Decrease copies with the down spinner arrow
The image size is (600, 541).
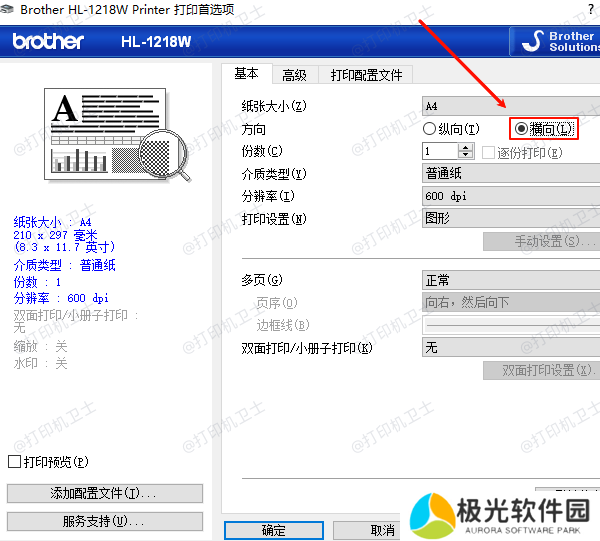[x=466, y=155]
